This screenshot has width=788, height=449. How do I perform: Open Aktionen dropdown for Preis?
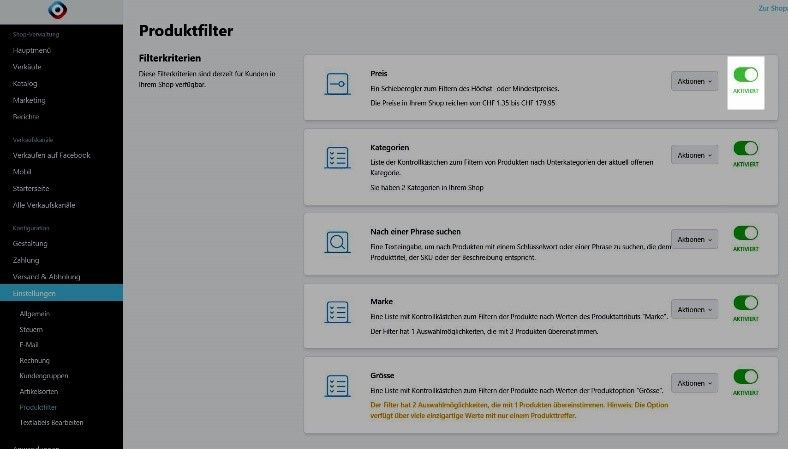point(695,81)
